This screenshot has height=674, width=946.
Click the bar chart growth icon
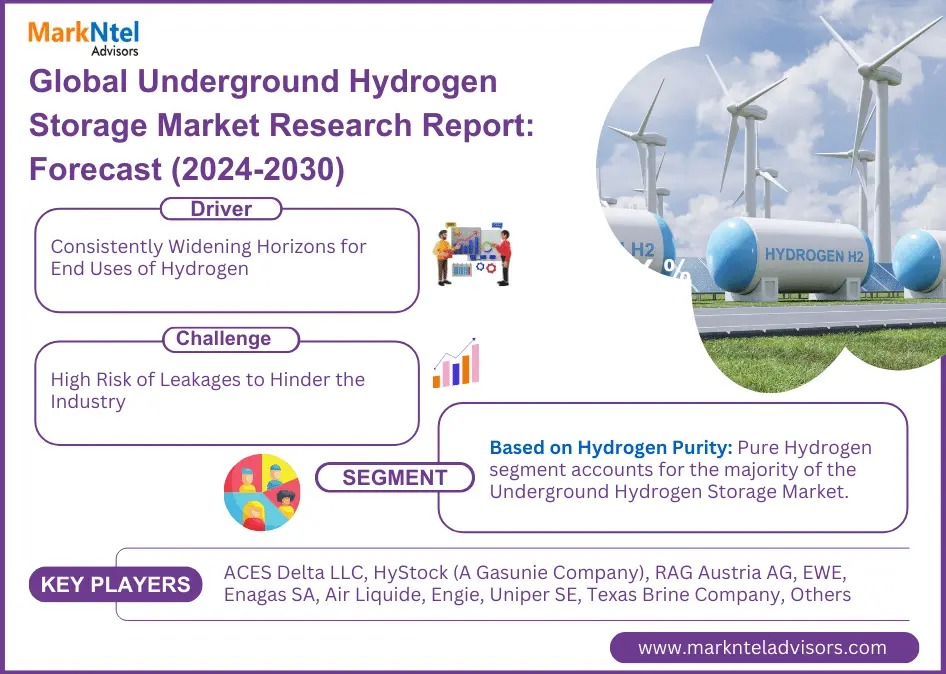coord(456,365)
